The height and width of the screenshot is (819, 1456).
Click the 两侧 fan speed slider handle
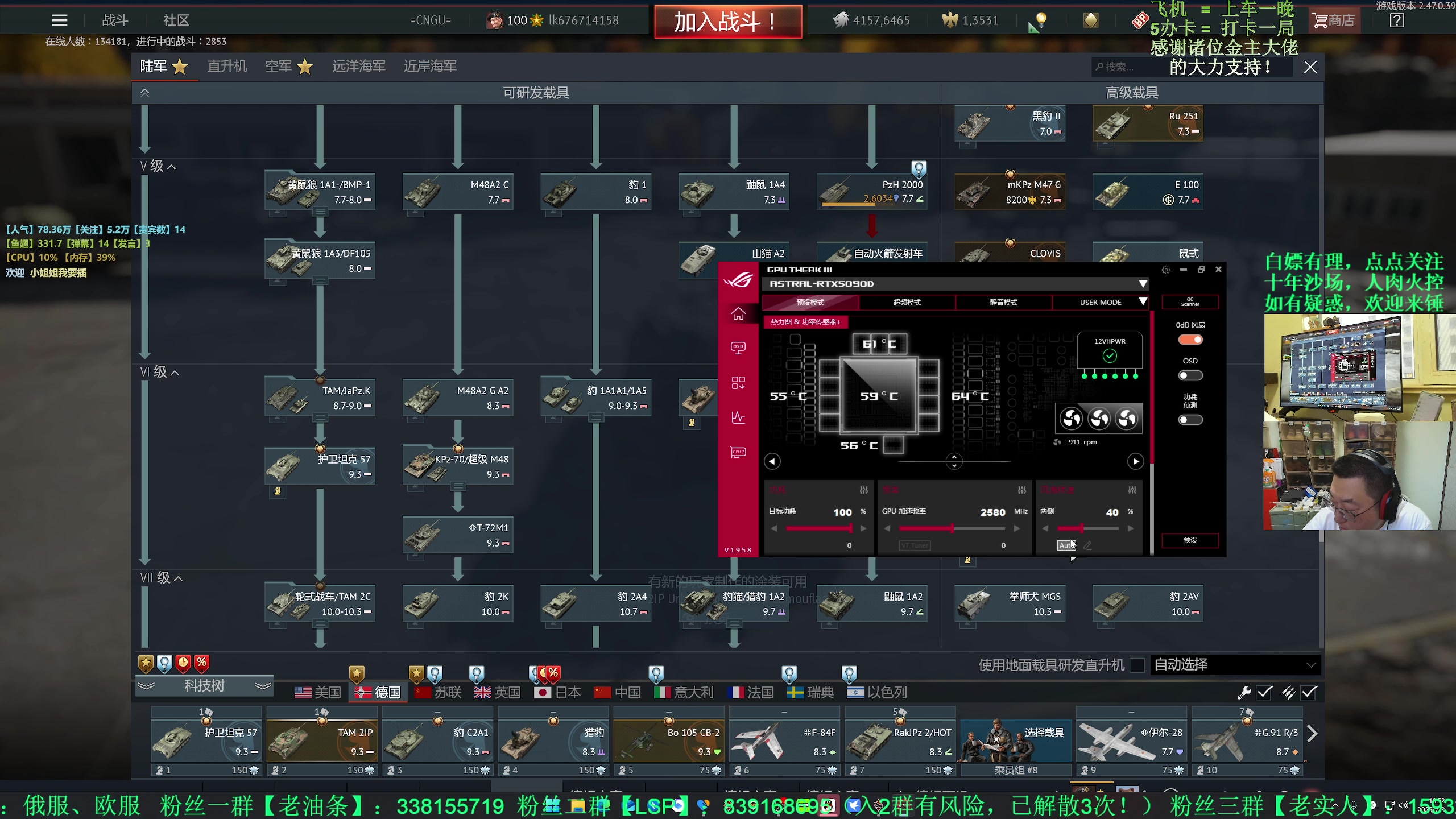coord(1081,528)
